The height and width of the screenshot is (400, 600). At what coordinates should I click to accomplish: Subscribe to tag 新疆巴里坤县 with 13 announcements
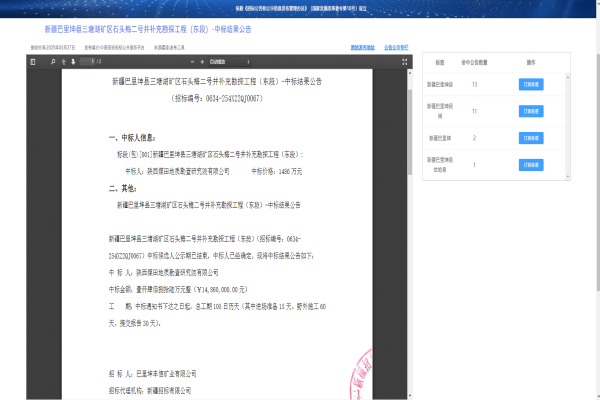click(530, 84)
